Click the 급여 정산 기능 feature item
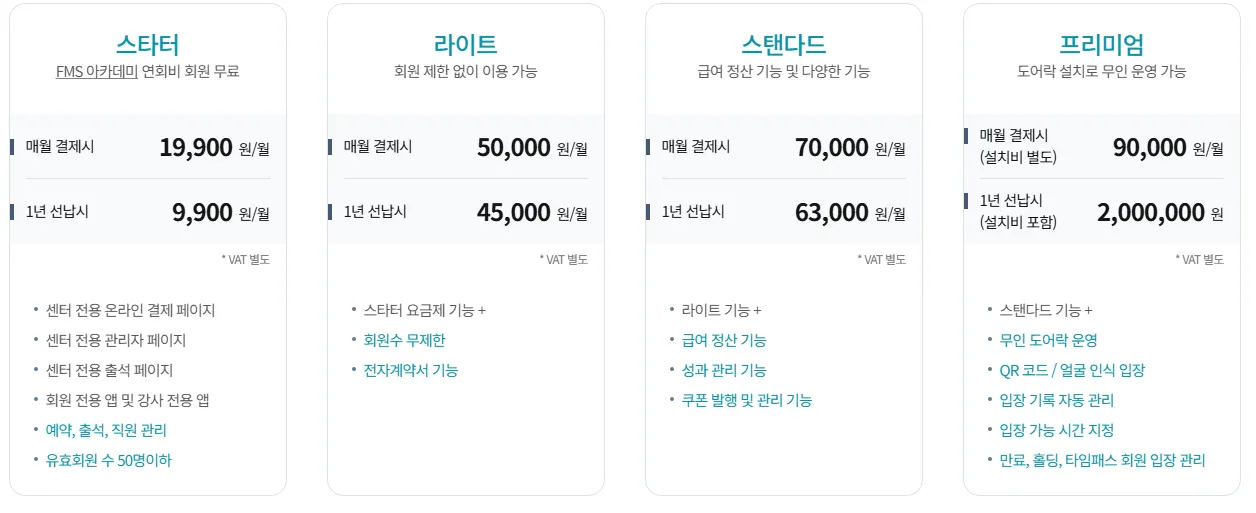The height and width of the screenshot is (513, 1256). (x=724, y=340)
